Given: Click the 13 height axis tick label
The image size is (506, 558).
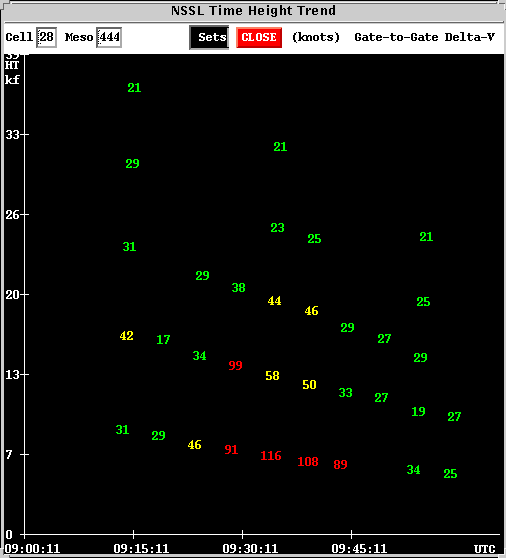Looking at the screenshot, I should click(x=12, y=374).
